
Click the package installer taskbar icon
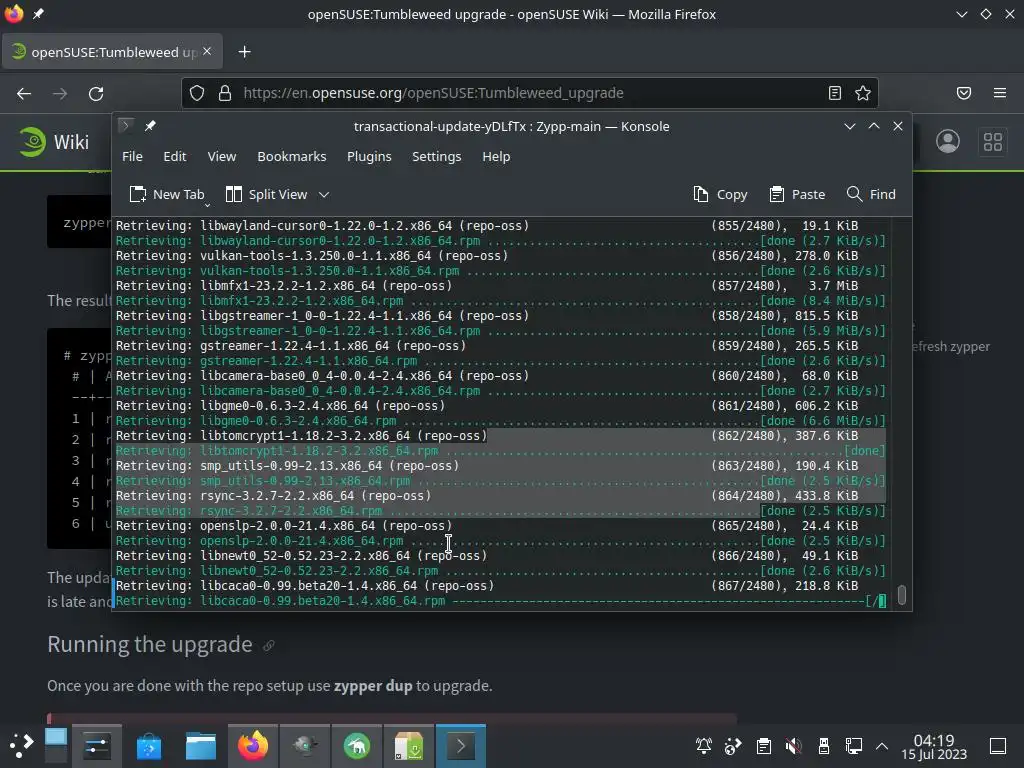tap(409, 746)
